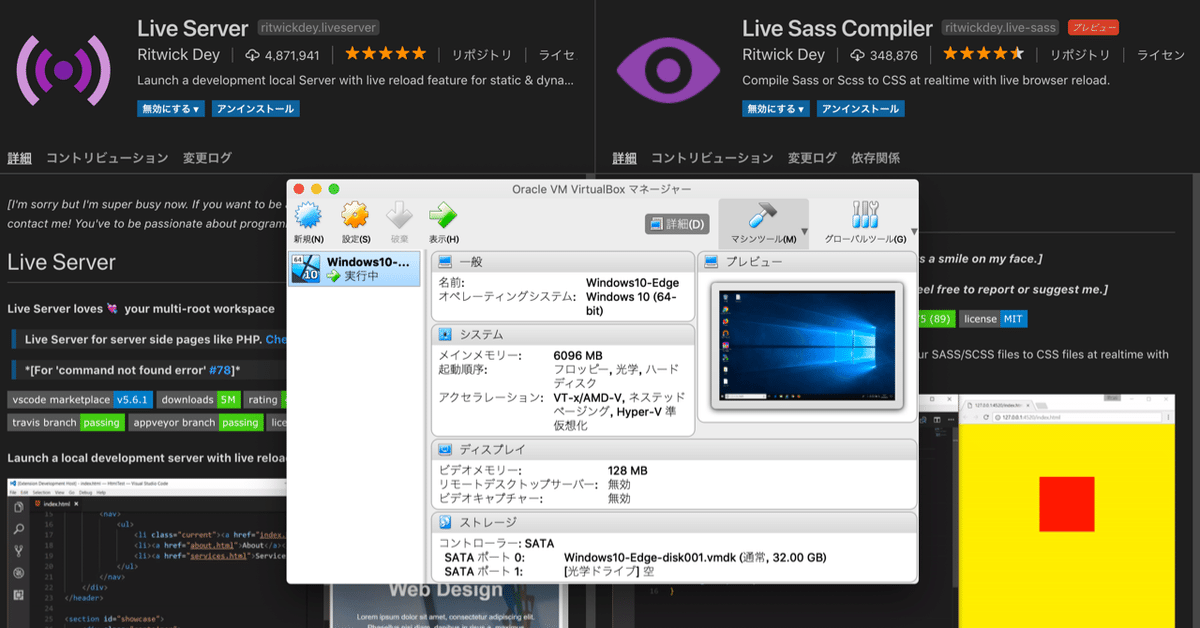Click the Live Sass Compiler download count icon

click(x=858, y=55)
